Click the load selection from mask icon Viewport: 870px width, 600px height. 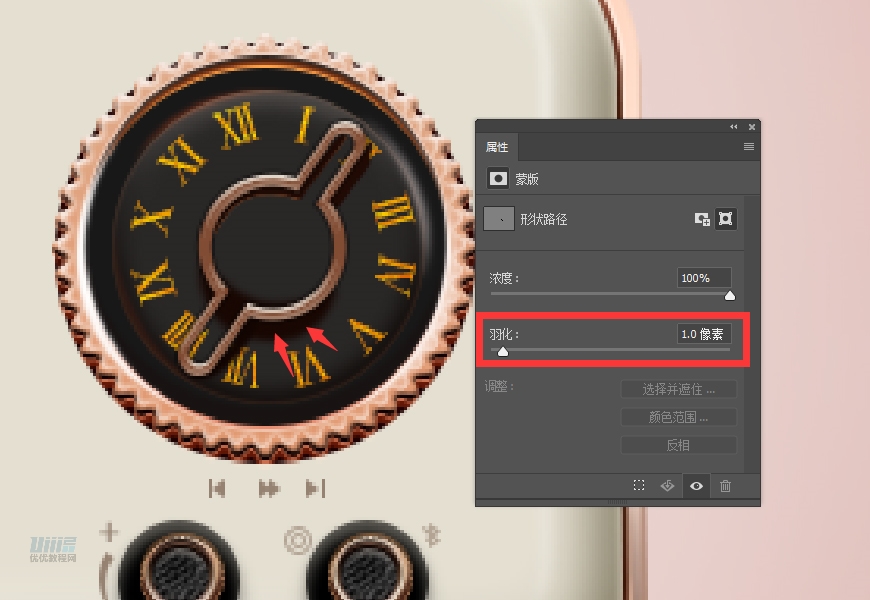(639, 486)
